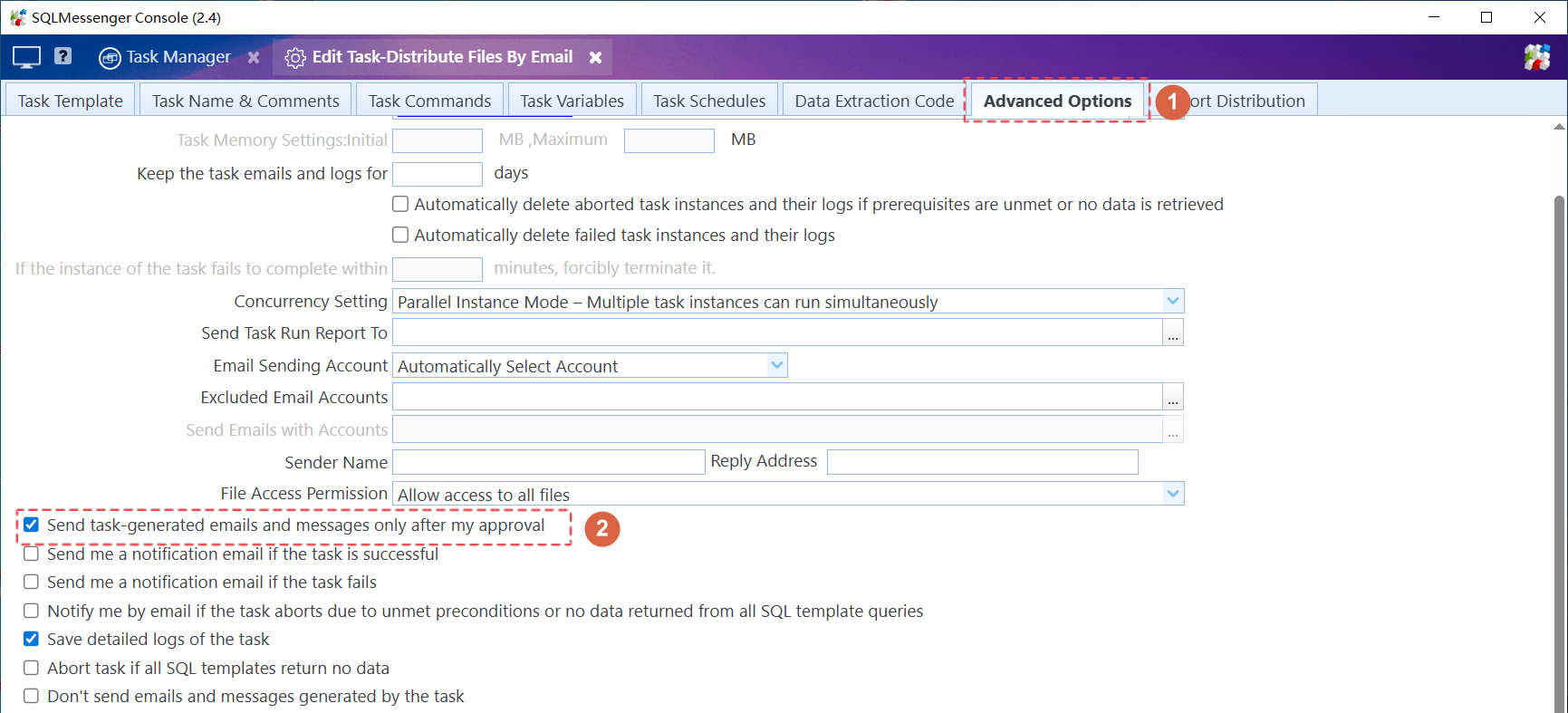
Task: Click the SQLMessenger title bar app icon
Action: [x=17, y=17]
